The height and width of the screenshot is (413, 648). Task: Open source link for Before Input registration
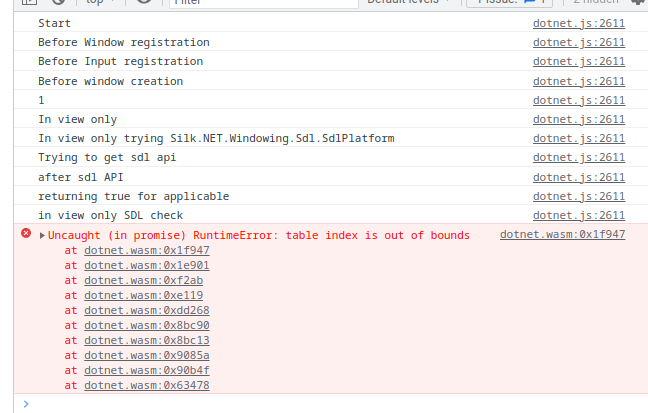(578, 62)
